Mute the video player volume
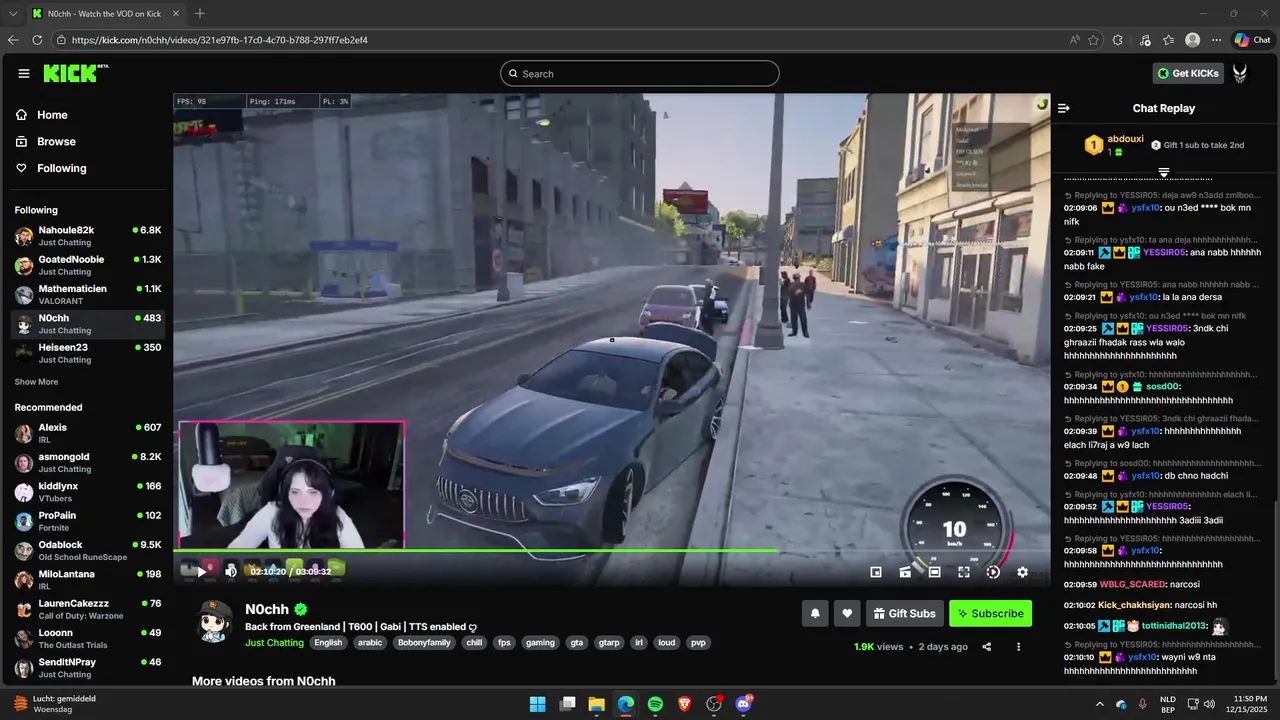 [x=231, y=572]
